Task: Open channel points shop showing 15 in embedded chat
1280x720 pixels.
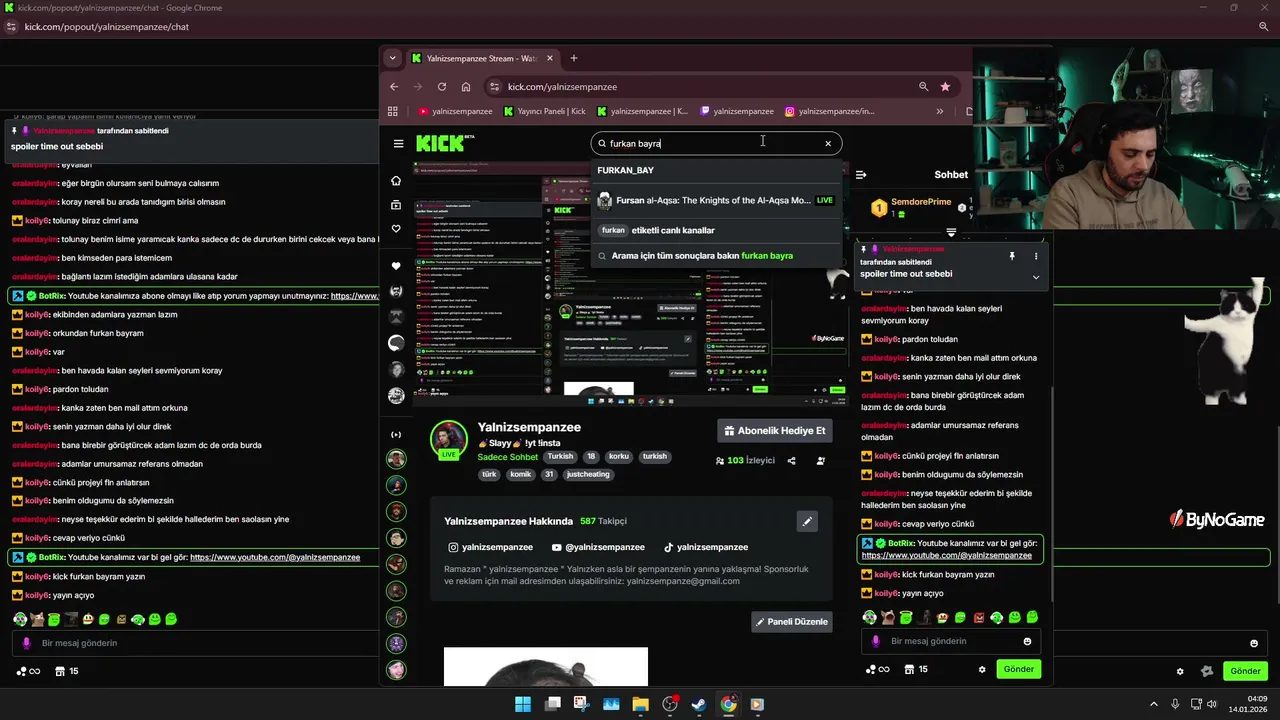Action: tap(916, 669)
